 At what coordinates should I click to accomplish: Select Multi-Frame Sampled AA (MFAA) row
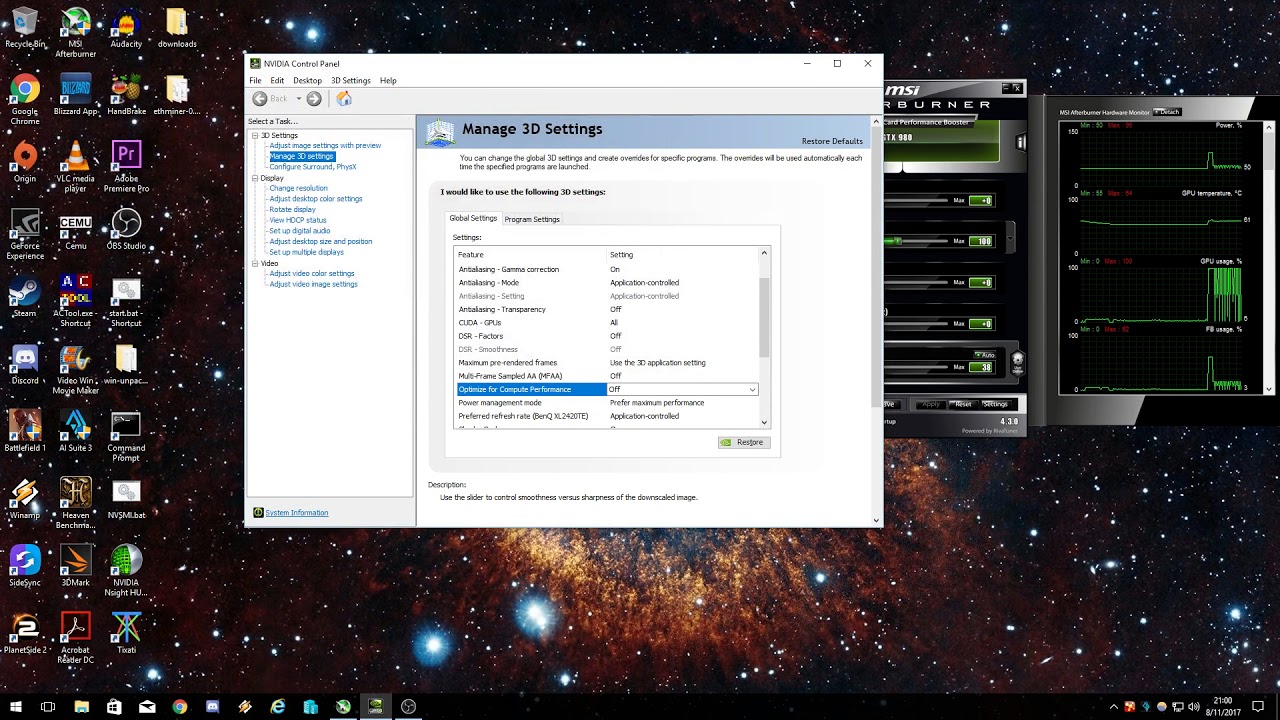coord(607,376)
